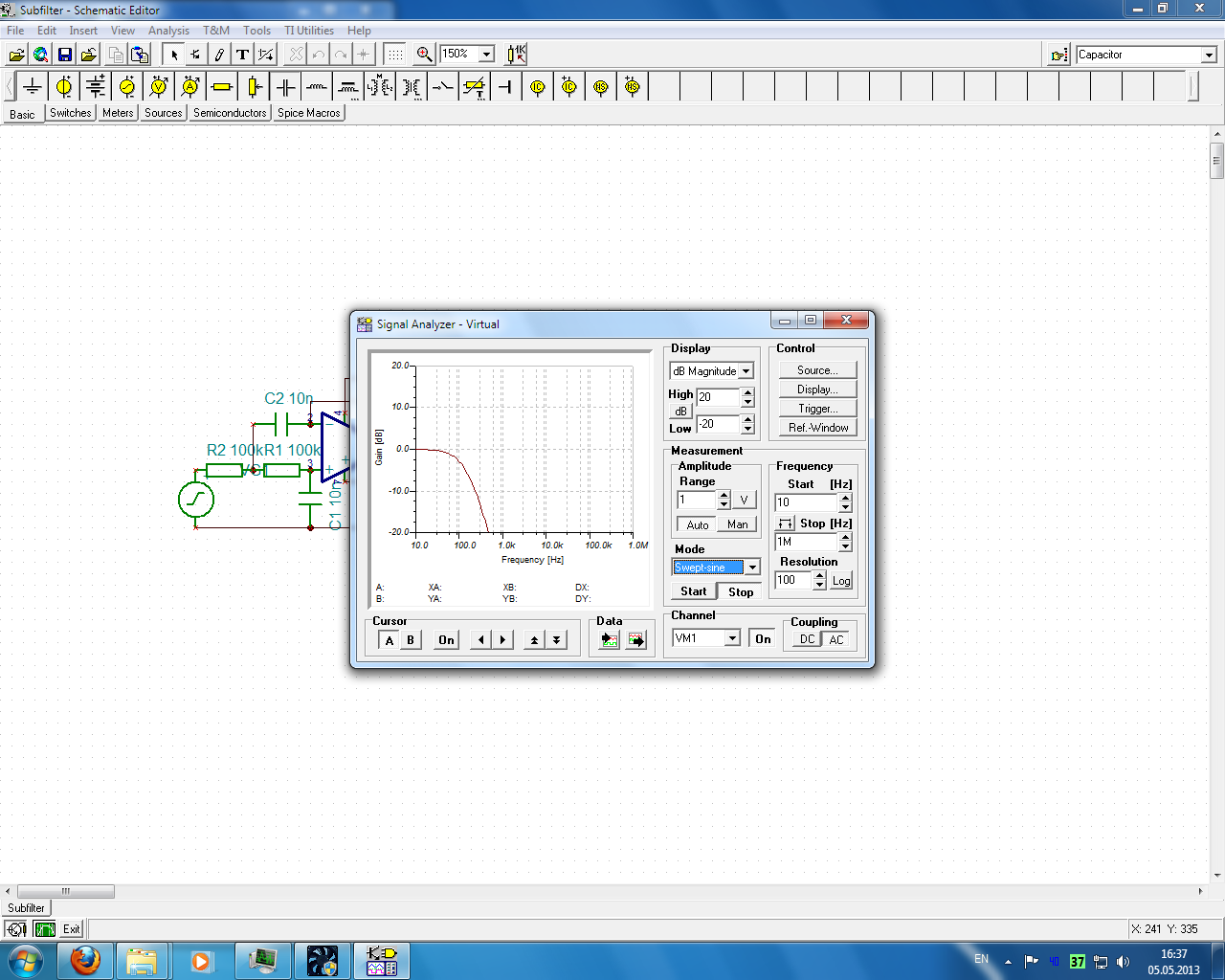Switch to the Meters component tab
This screenshot has height=980, width=1225.
(118, 113)
